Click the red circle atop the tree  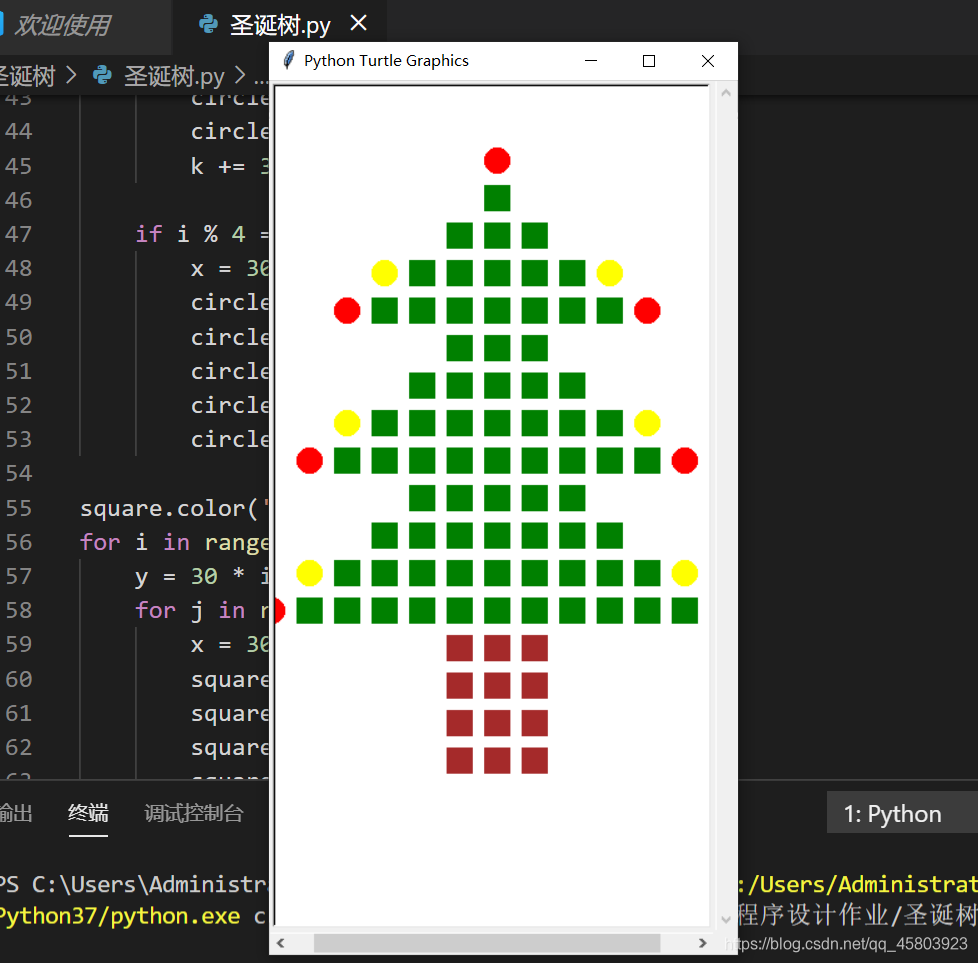(497, 160)
